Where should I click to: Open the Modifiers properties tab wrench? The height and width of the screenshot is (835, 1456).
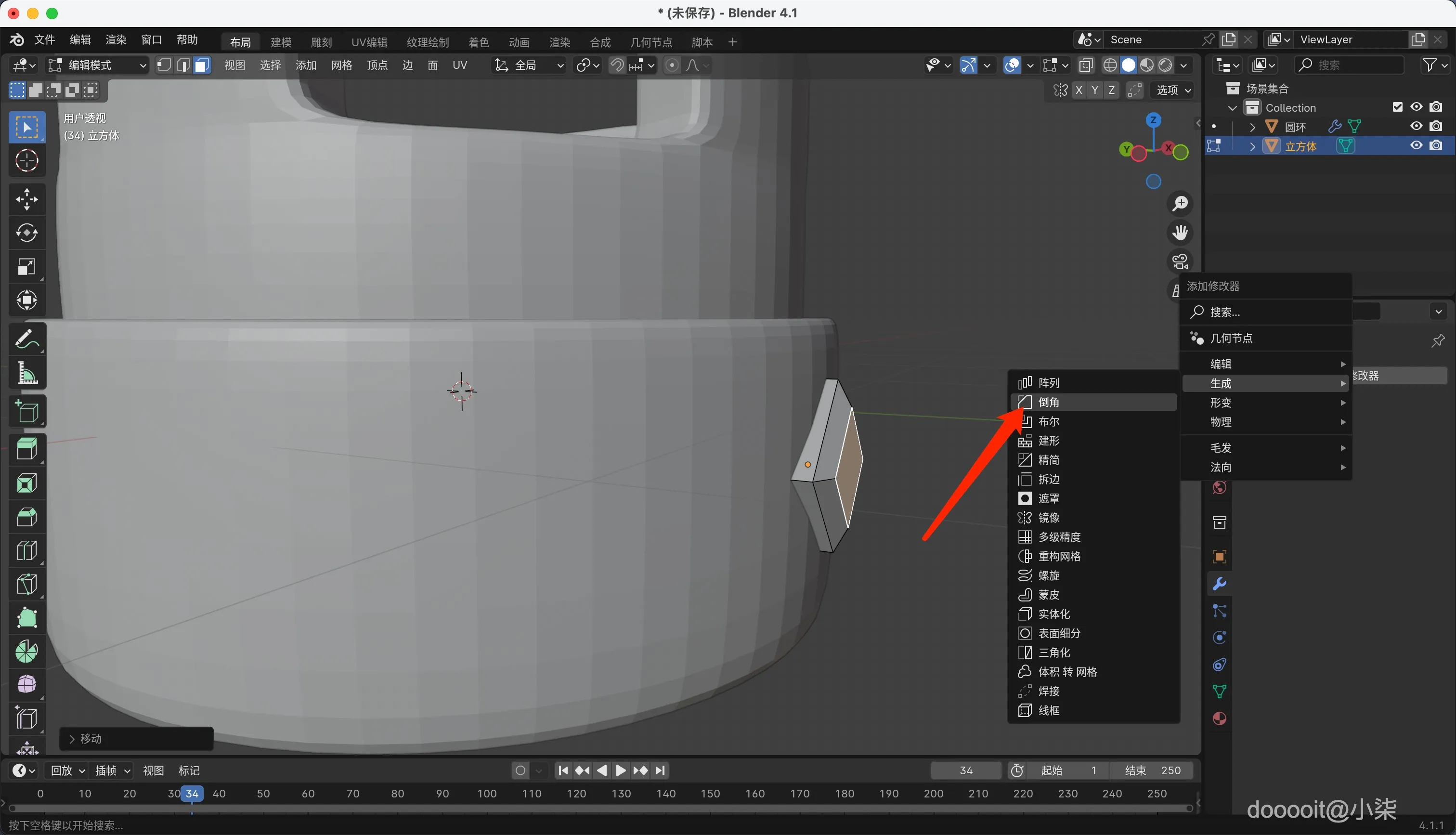tap(1219, 584)
